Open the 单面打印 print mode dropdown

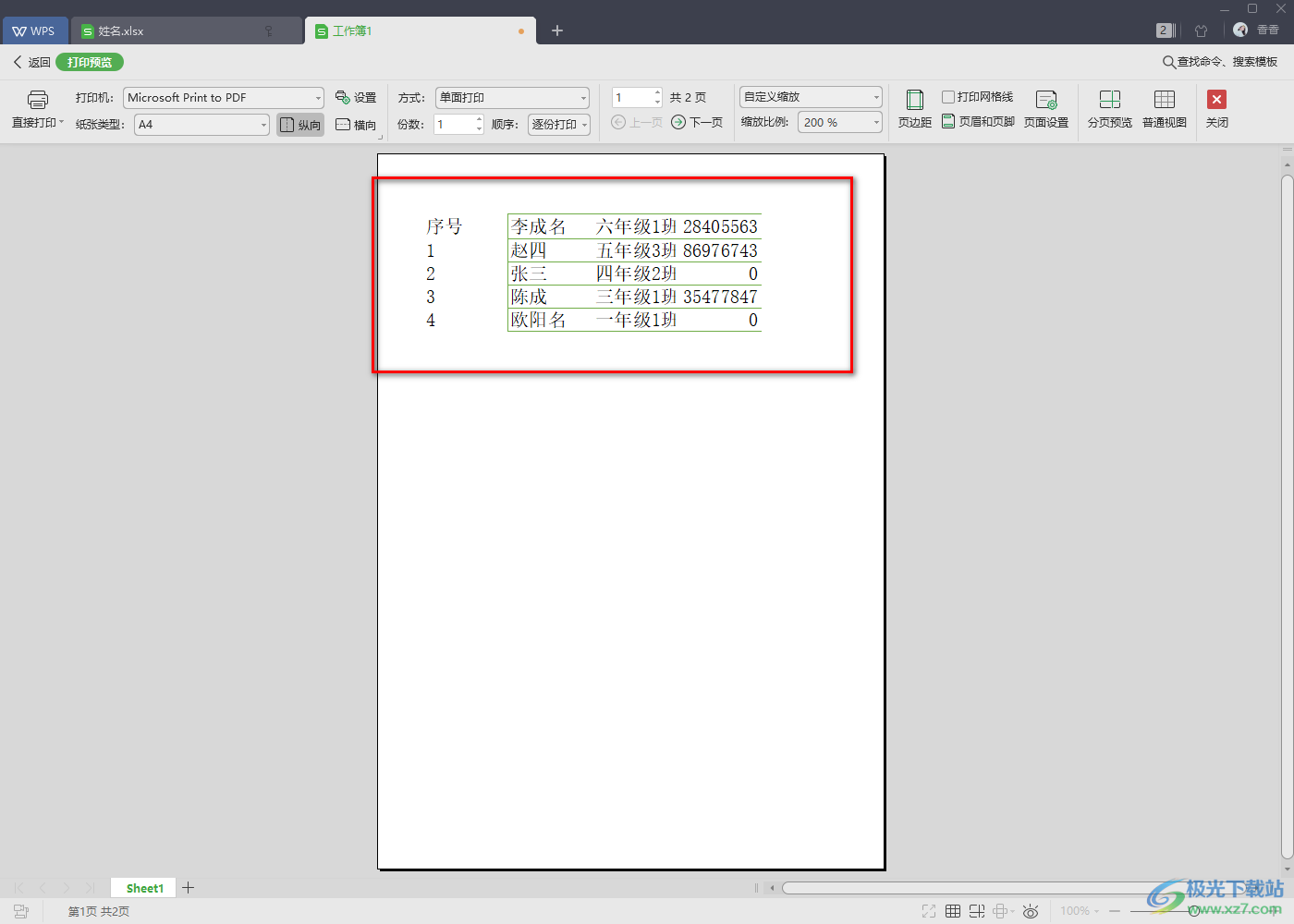[513, 98]
